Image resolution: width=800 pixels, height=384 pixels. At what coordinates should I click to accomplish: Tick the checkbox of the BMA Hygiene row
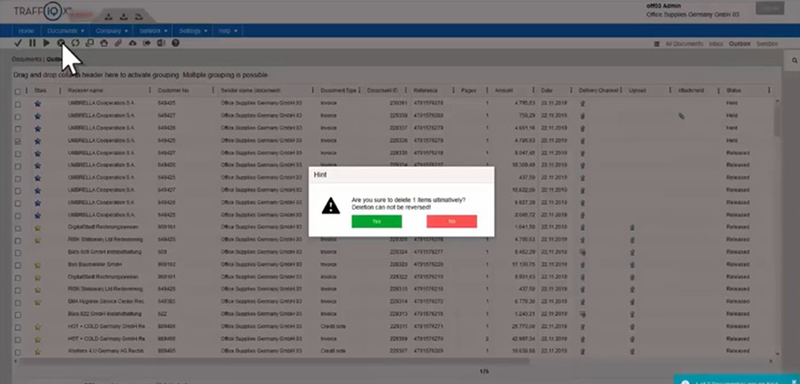point(18,302)
